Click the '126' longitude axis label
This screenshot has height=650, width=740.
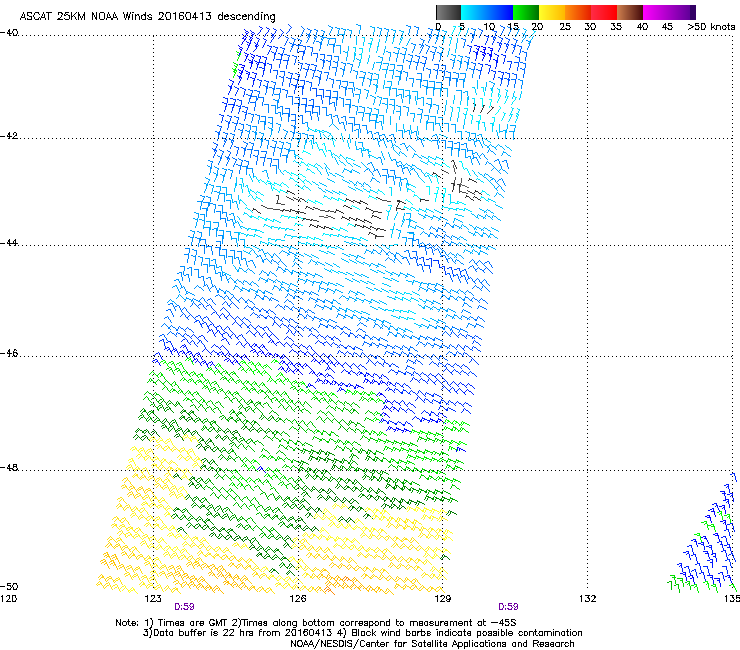298,599
